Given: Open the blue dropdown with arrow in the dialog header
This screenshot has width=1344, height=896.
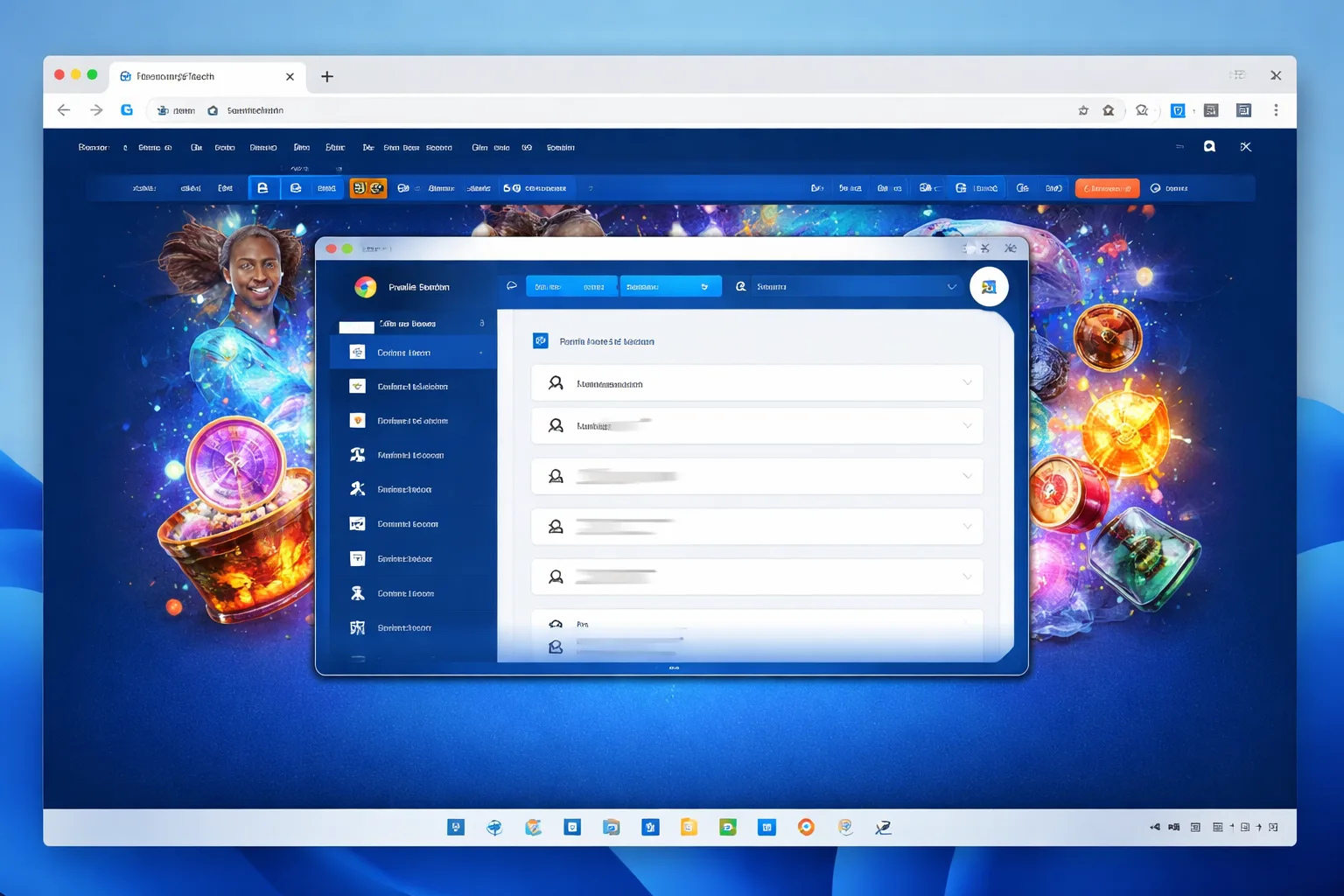Looking at the screenshot, I should tap(670, 286).
